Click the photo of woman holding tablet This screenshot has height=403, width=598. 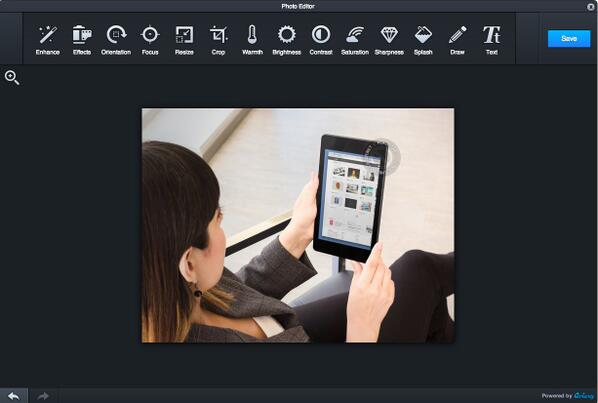coord(298,225)
